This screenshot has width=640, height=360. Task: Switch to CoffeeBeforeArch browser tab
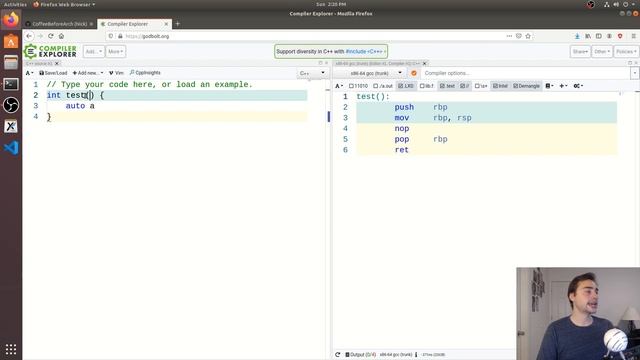point(59,24)
